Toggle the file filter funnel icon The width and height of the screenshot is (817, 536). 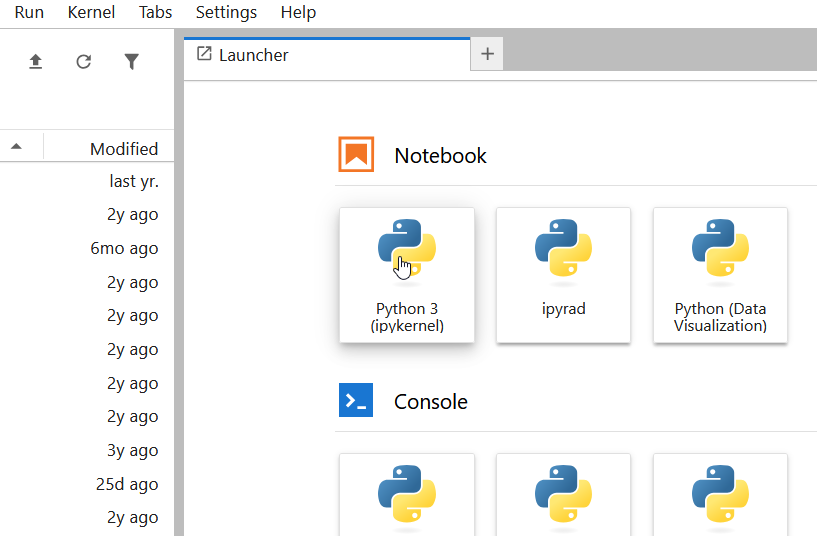point(132,61)
